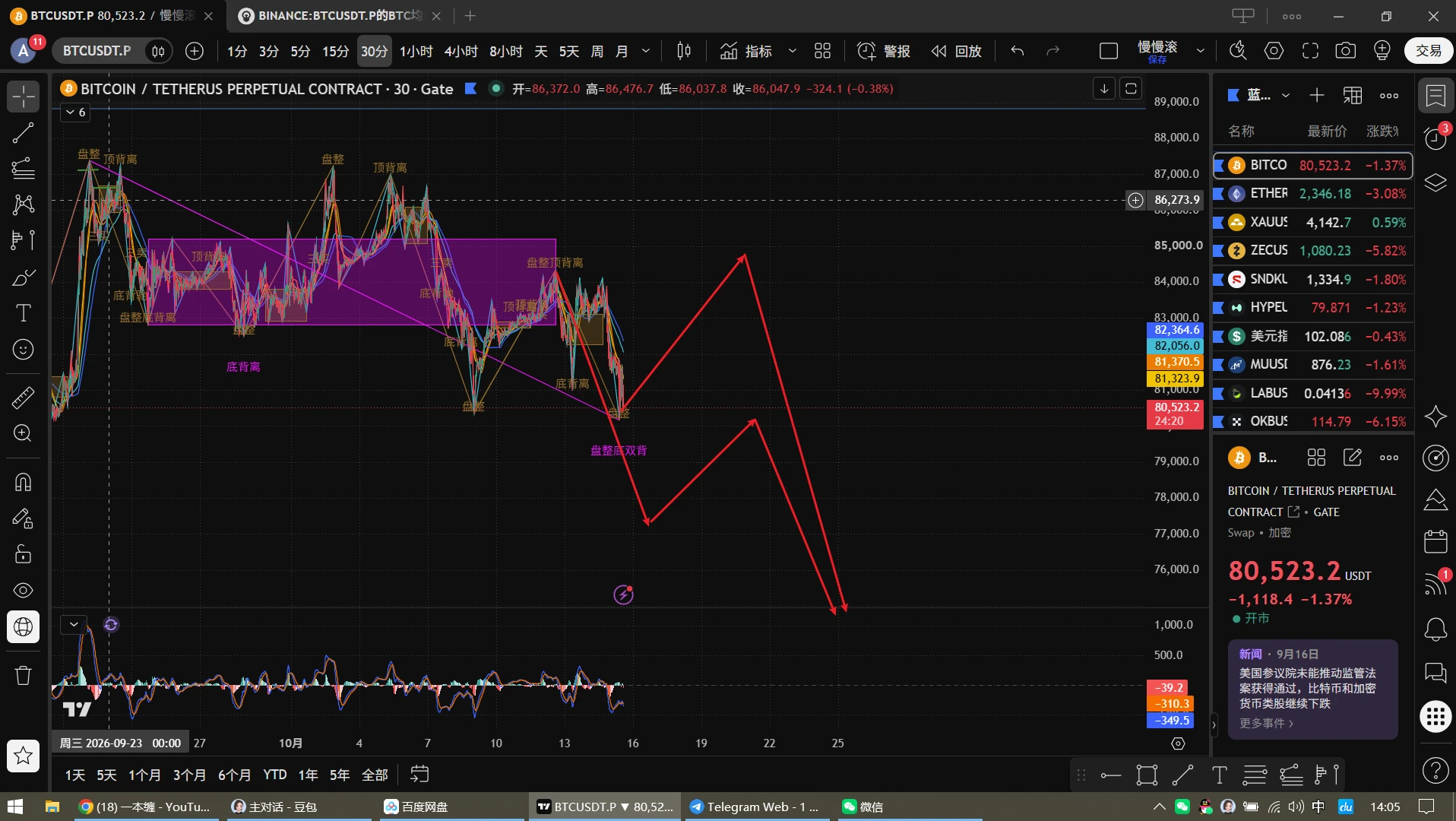Toggle layout select square checkbox icon

pos(1109,51)
